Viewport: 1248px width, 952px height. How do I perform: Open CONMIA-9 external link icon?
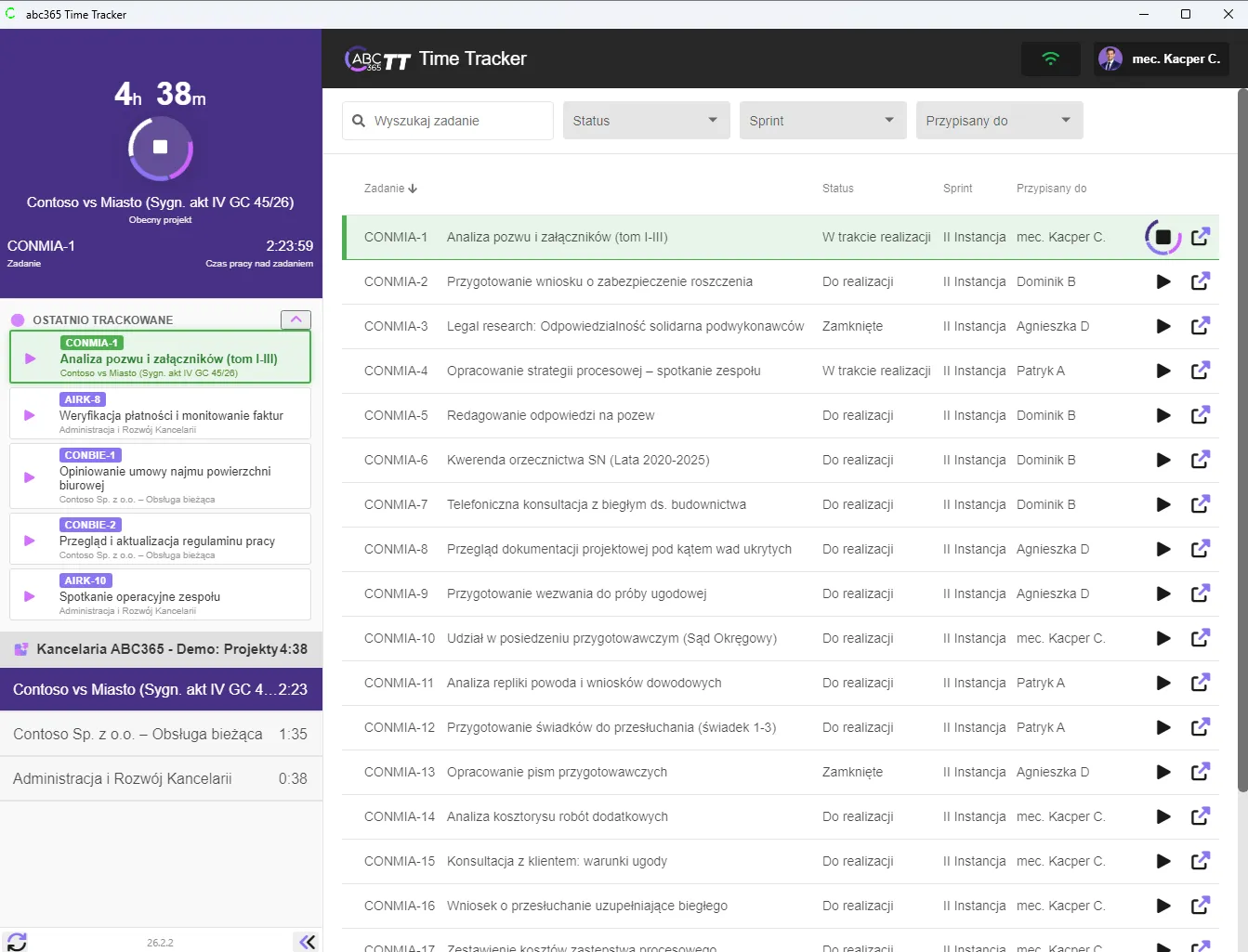tap(1201, 593)
